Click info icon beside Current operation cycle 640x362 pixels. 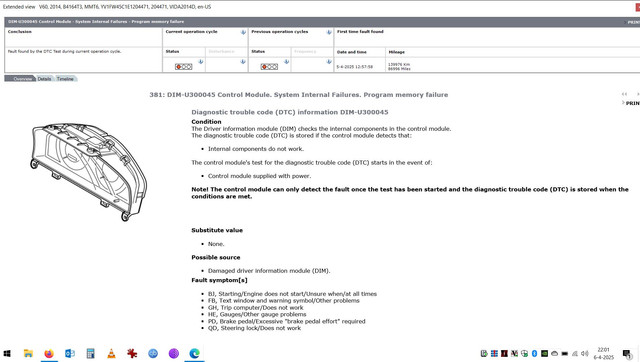coord(243,32)
